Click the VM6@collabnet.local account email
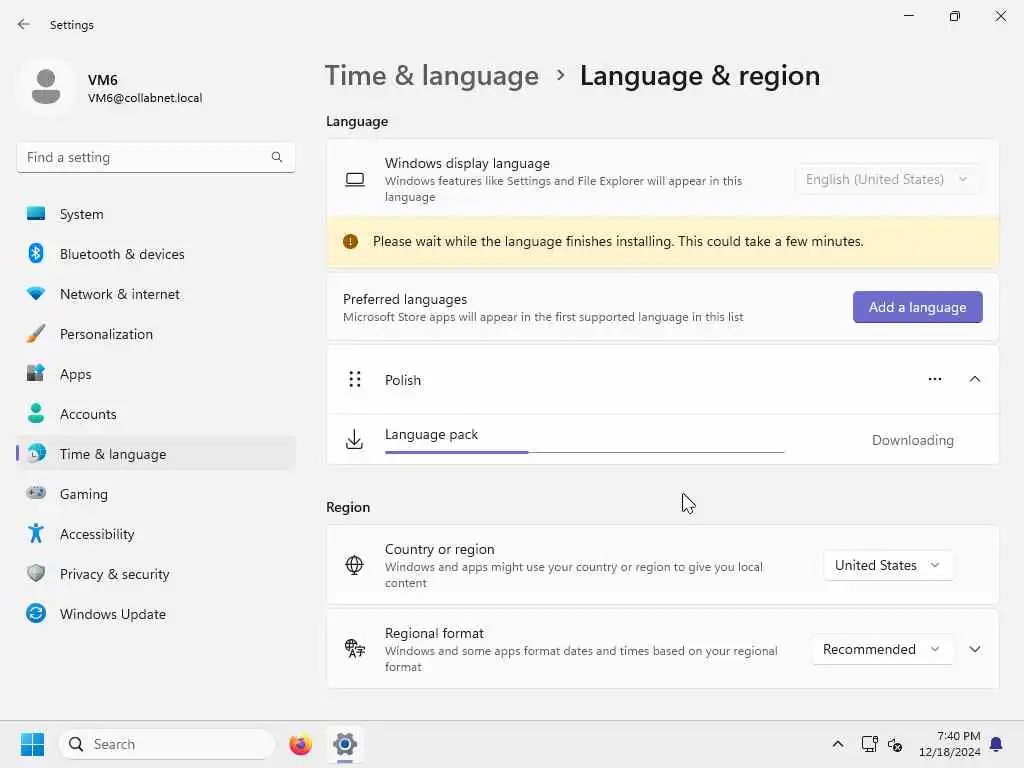This screenshot has height=768, width=1024. click(x=145, y=98)
